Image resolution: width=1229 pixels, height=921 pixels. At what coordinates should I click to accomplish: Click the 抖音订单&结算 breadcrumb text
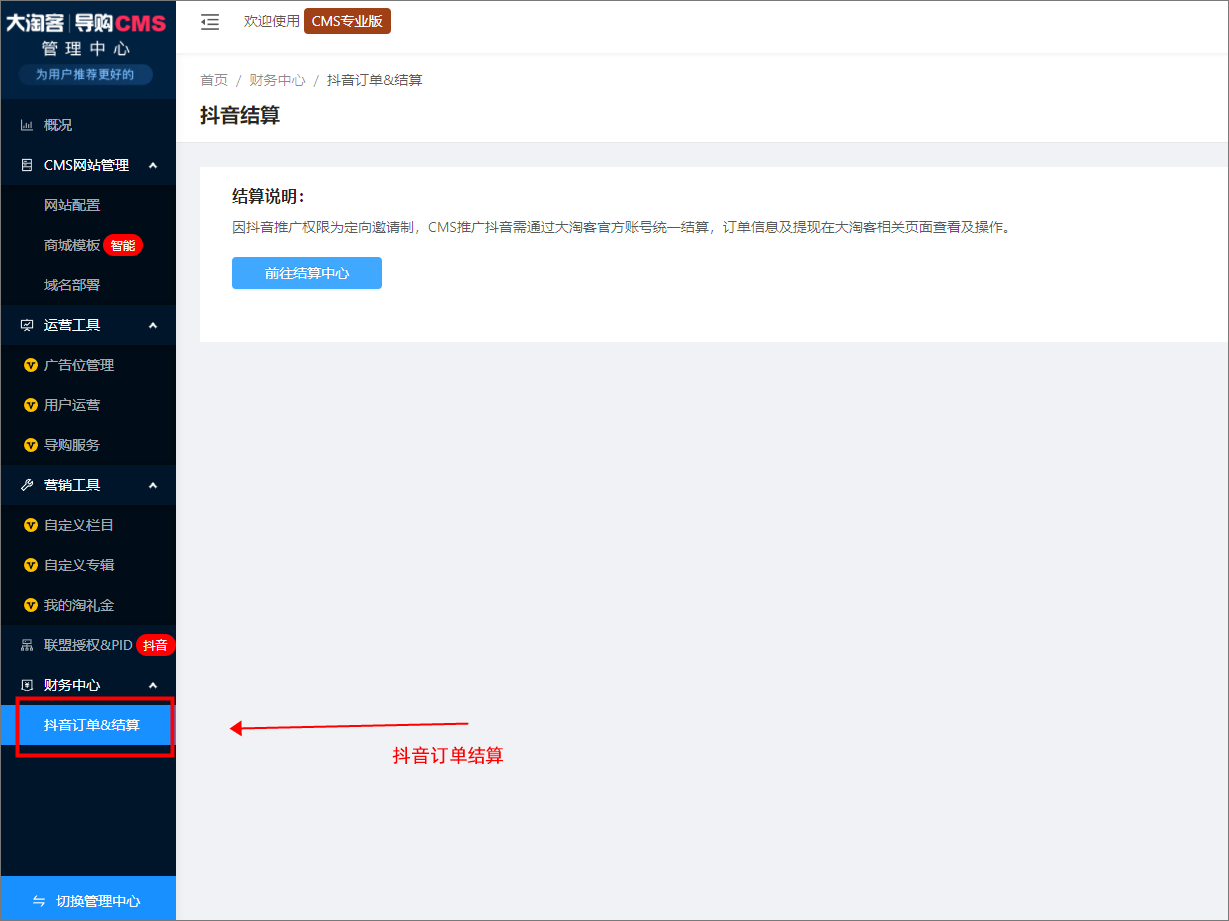[x=375, y=80]
